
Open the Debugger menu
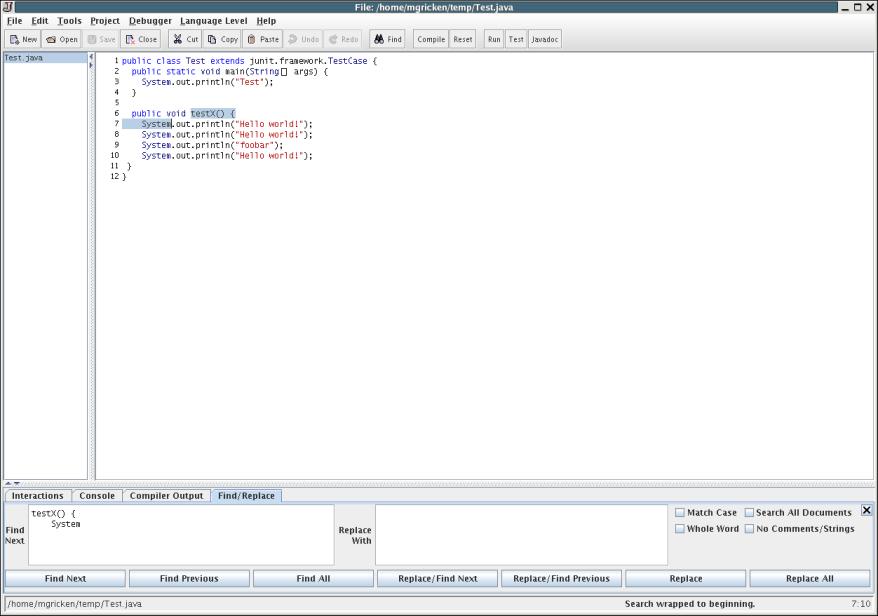(150, 21)
